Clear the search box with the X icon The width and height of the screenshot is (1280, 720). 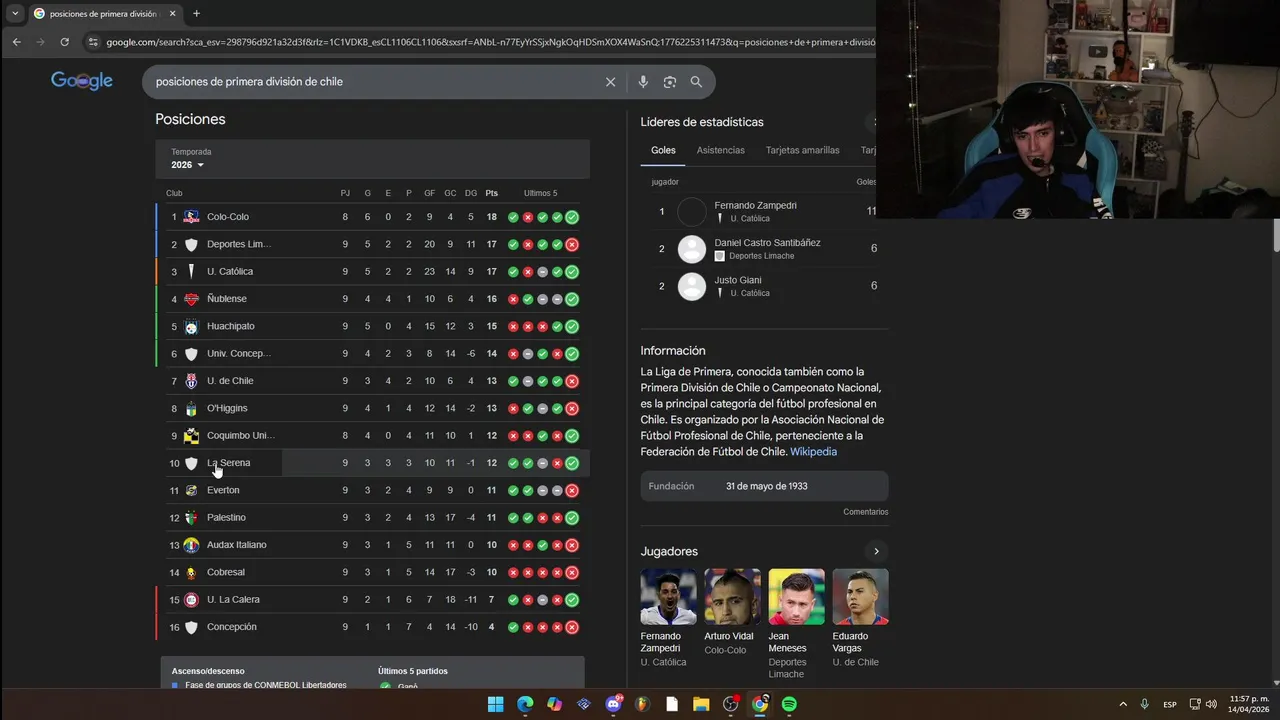(610, 82)
